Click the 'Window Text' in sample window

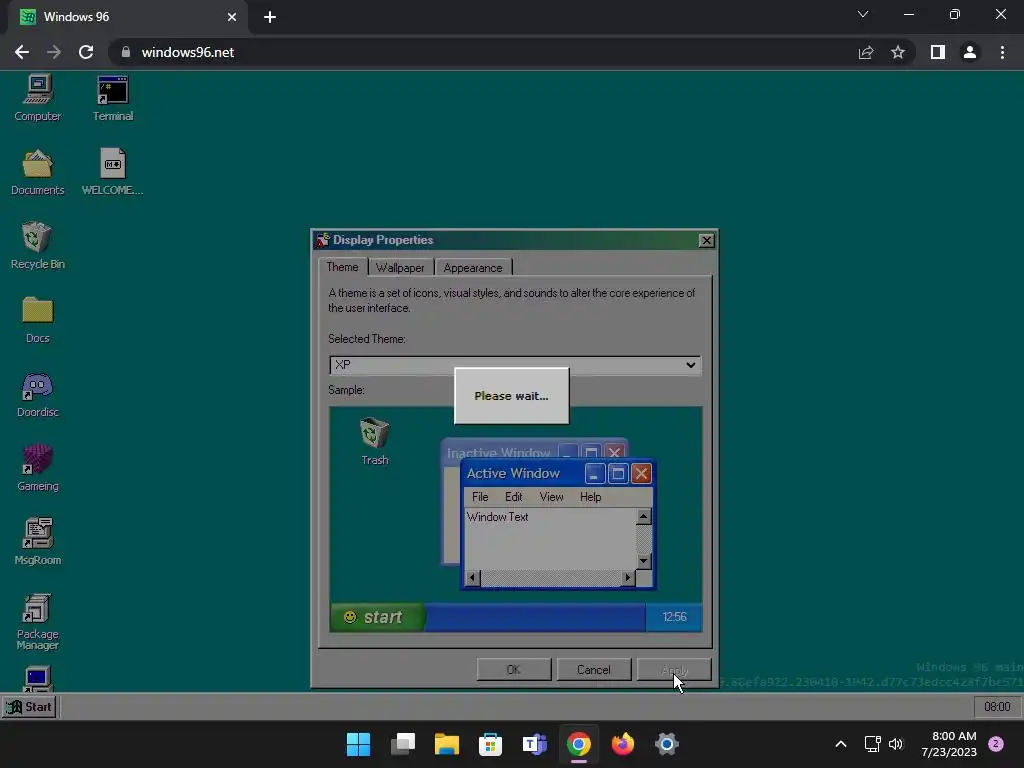[498, 517]
